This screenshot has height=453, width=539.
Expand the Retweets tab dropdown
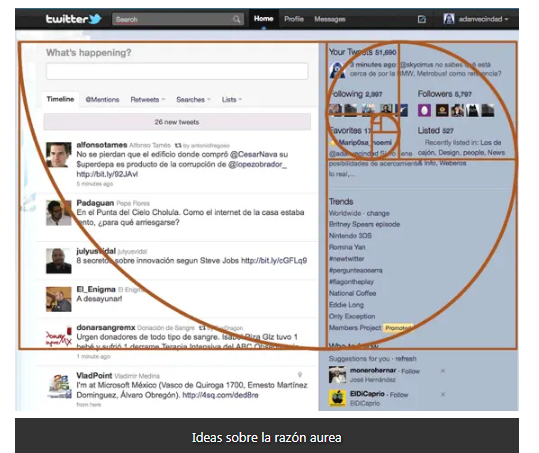point(147,100)
